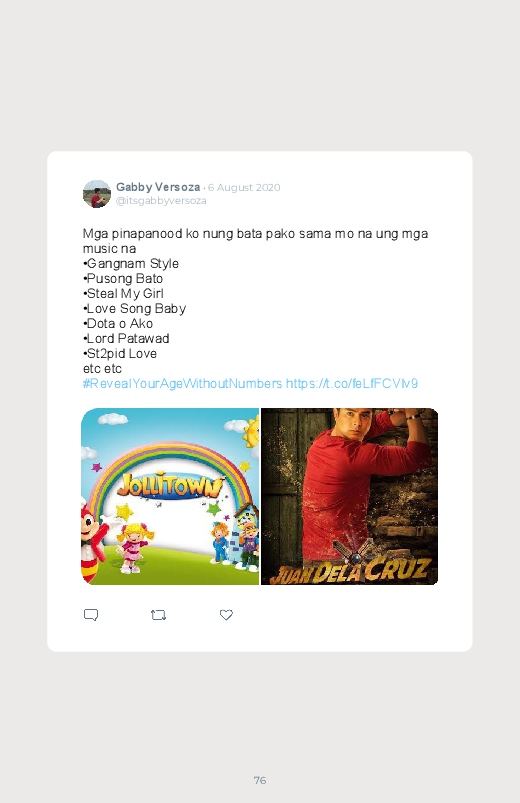Screen dimensions: 520x803
Task: View the Jollitown rainbow image
Action: tap(170, 496)
